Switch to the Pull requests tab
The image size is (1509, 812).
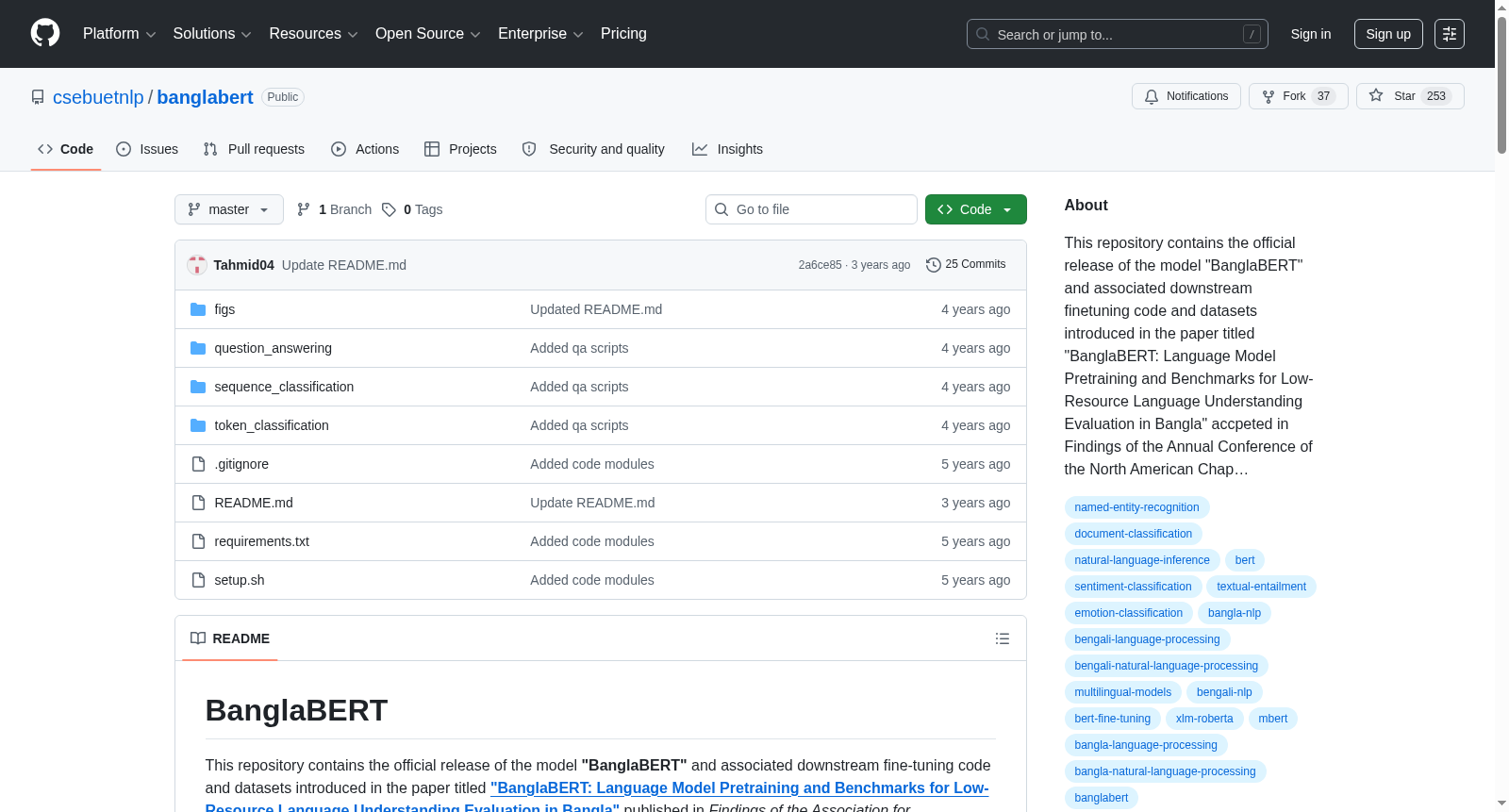click(x=254, y=149)
